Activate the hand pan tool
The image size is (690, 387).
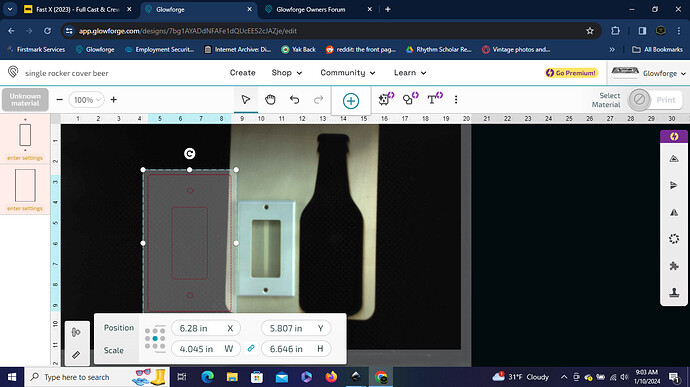pos(270,100)
